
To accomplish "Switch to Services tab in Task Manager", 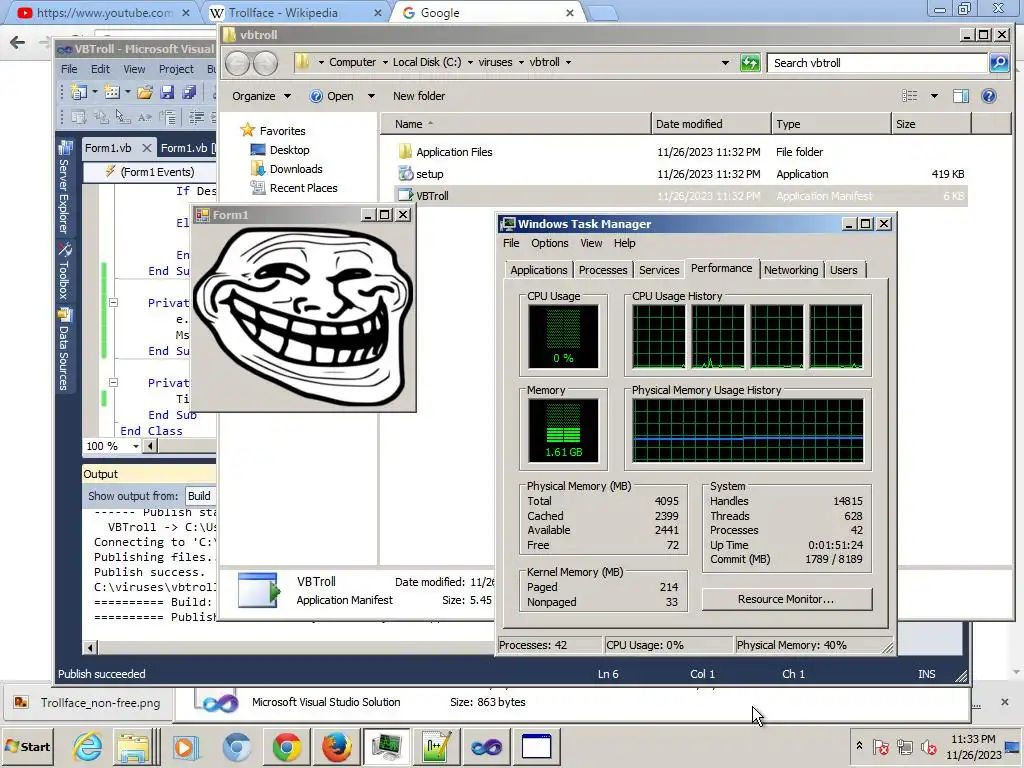I will [x=659, y=270].
